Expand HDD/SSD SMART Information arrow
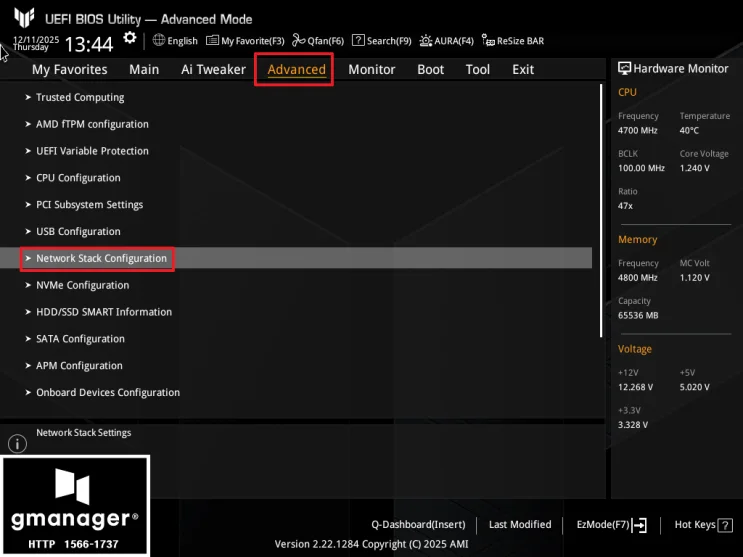The image size is (743, 557). 28,312
